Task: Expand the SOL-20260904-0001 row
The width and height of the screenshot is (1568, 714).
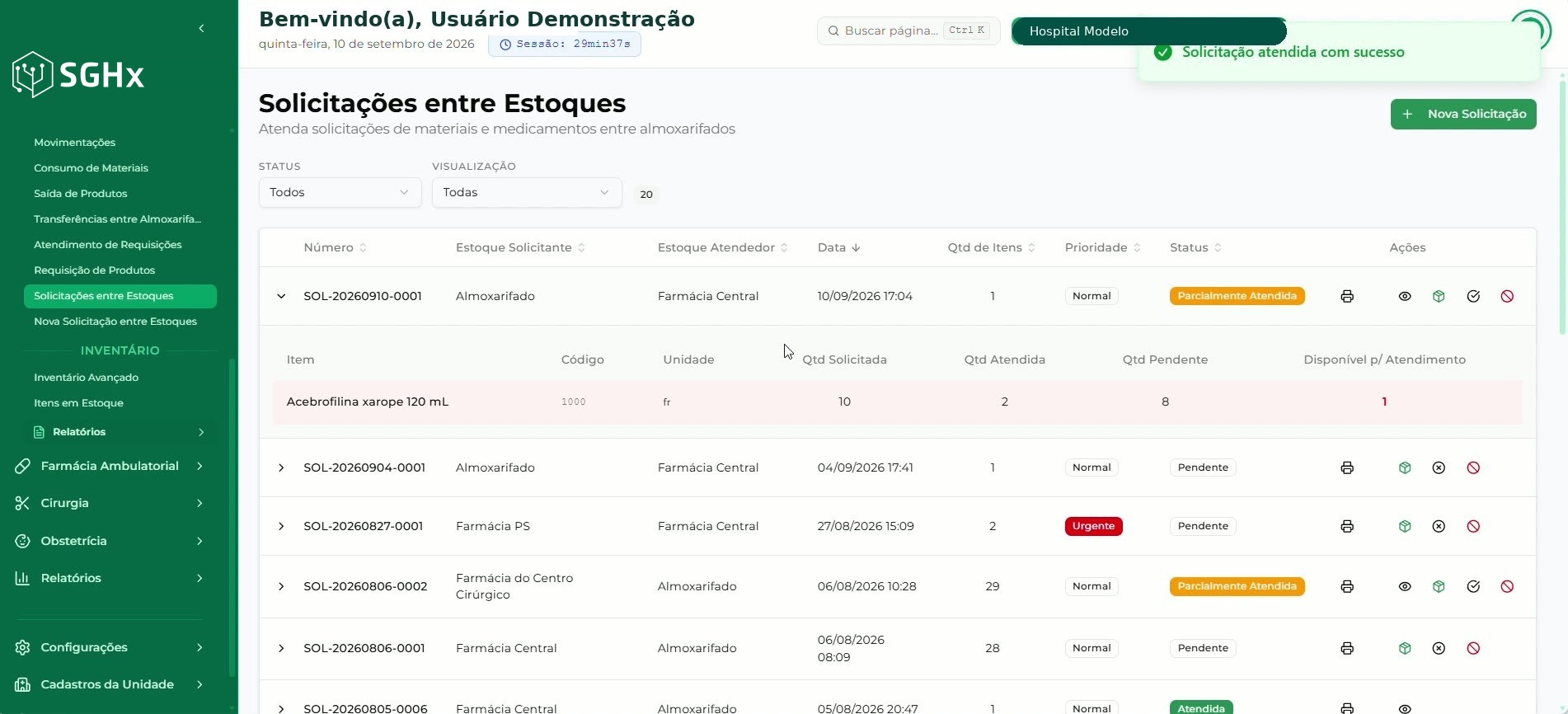Action: pos(281,467)
